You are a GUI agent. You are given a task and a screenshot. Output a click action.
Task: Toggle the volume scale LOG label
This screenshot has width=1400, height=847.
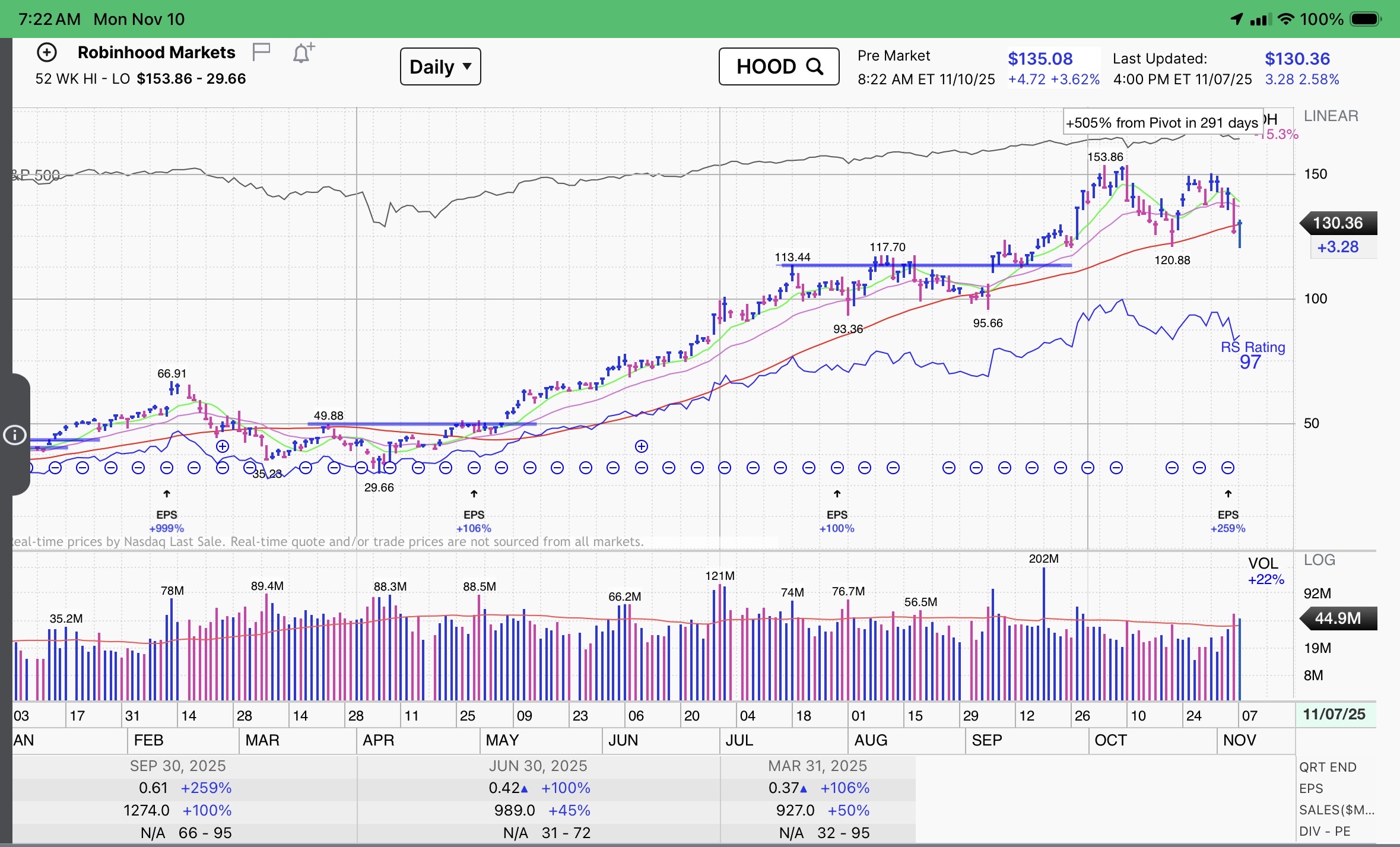[x=1319, y=560]
